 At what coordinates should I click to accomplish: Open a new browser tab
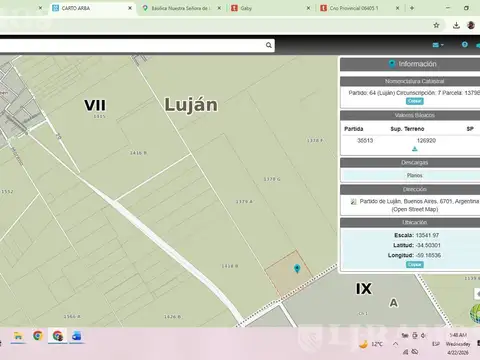point(412,8)
